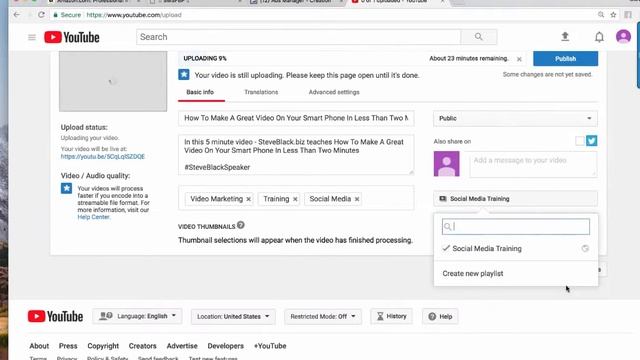This screenshot has height=360, width=640.
Task: Click the YouTube logo in header
Action: 72,37
